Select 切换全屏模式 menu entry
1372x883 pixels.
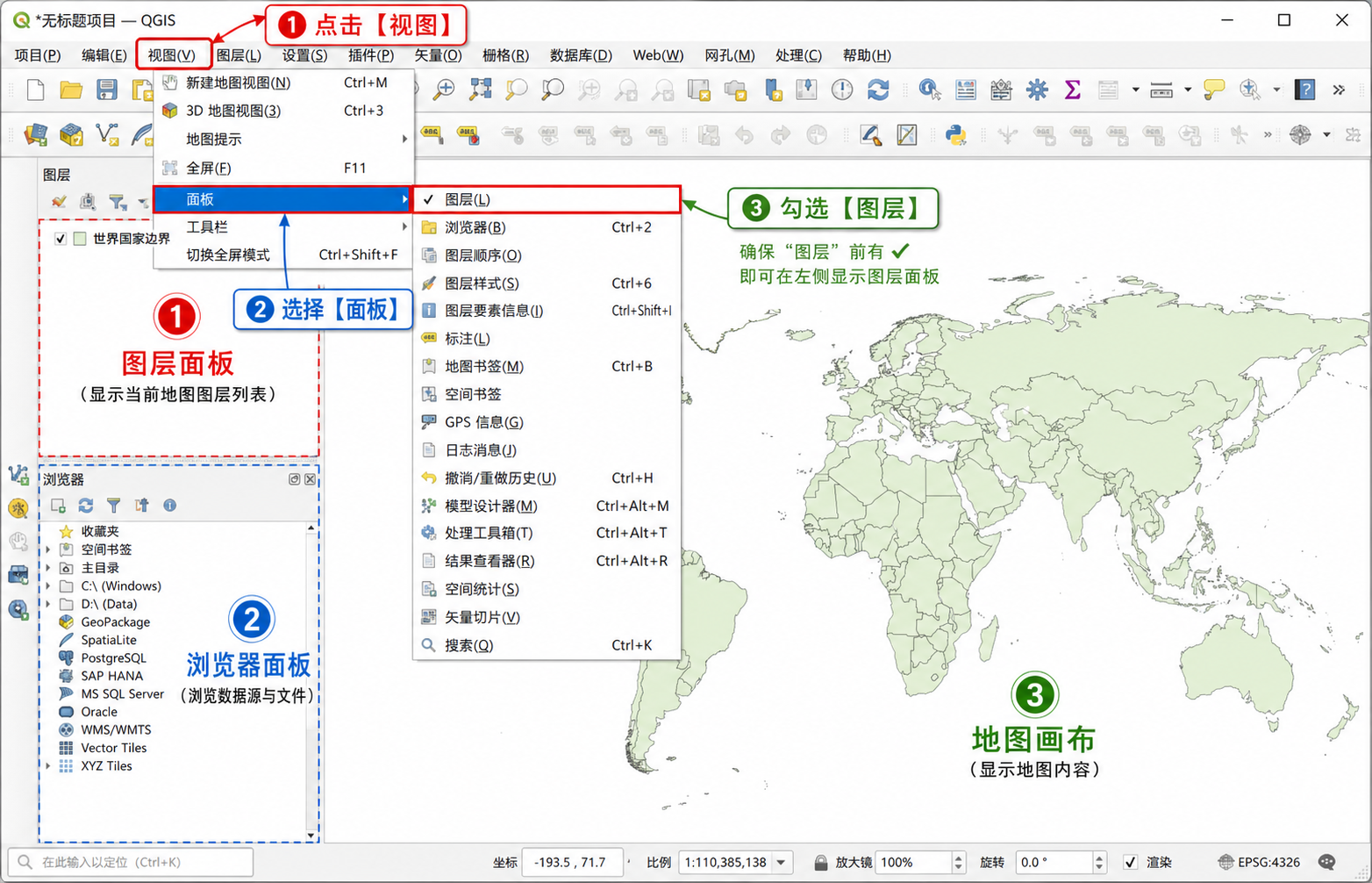(x=282, y=255)
